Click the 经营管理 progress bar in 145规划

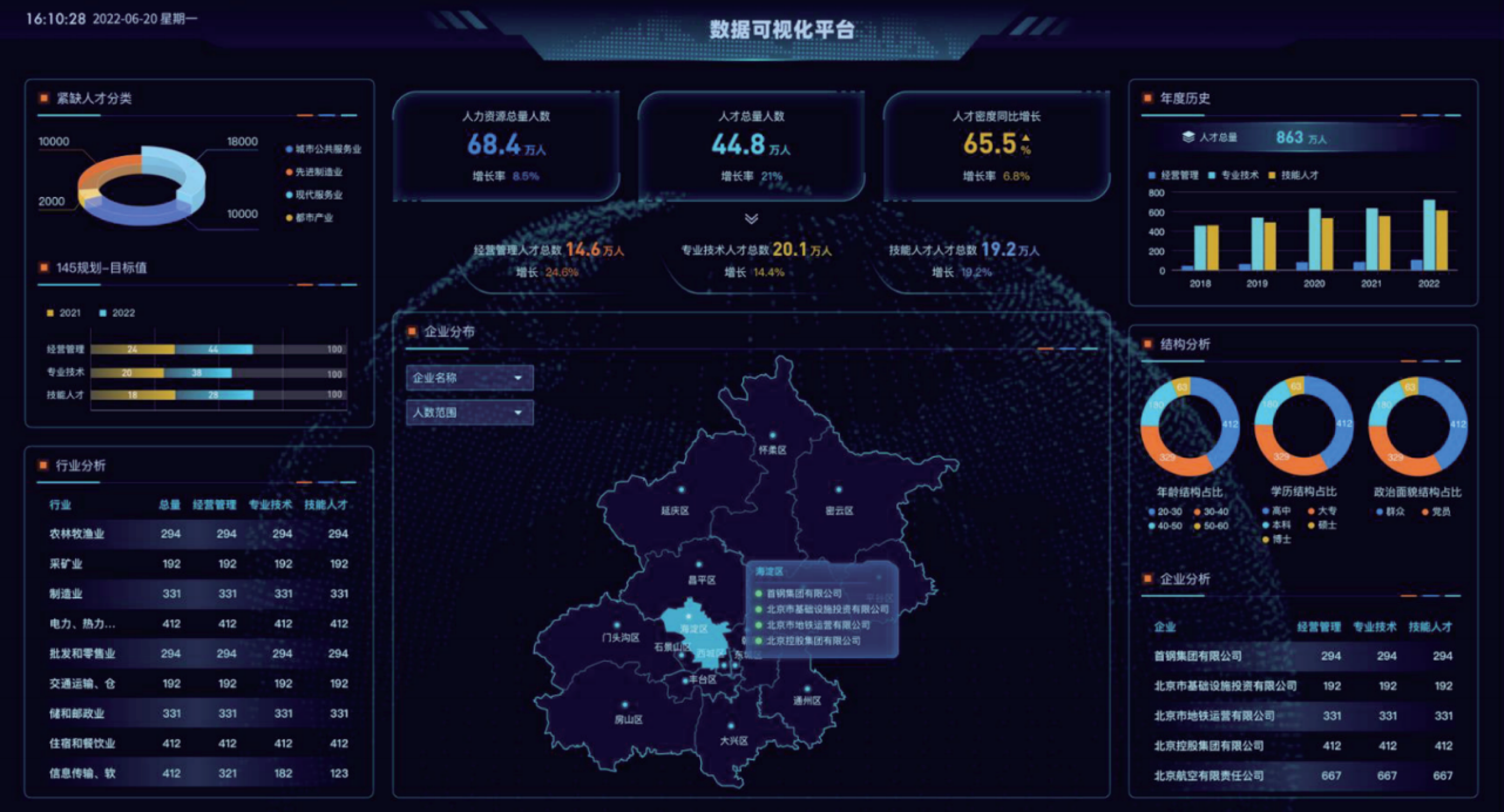(x=219, y=349)
